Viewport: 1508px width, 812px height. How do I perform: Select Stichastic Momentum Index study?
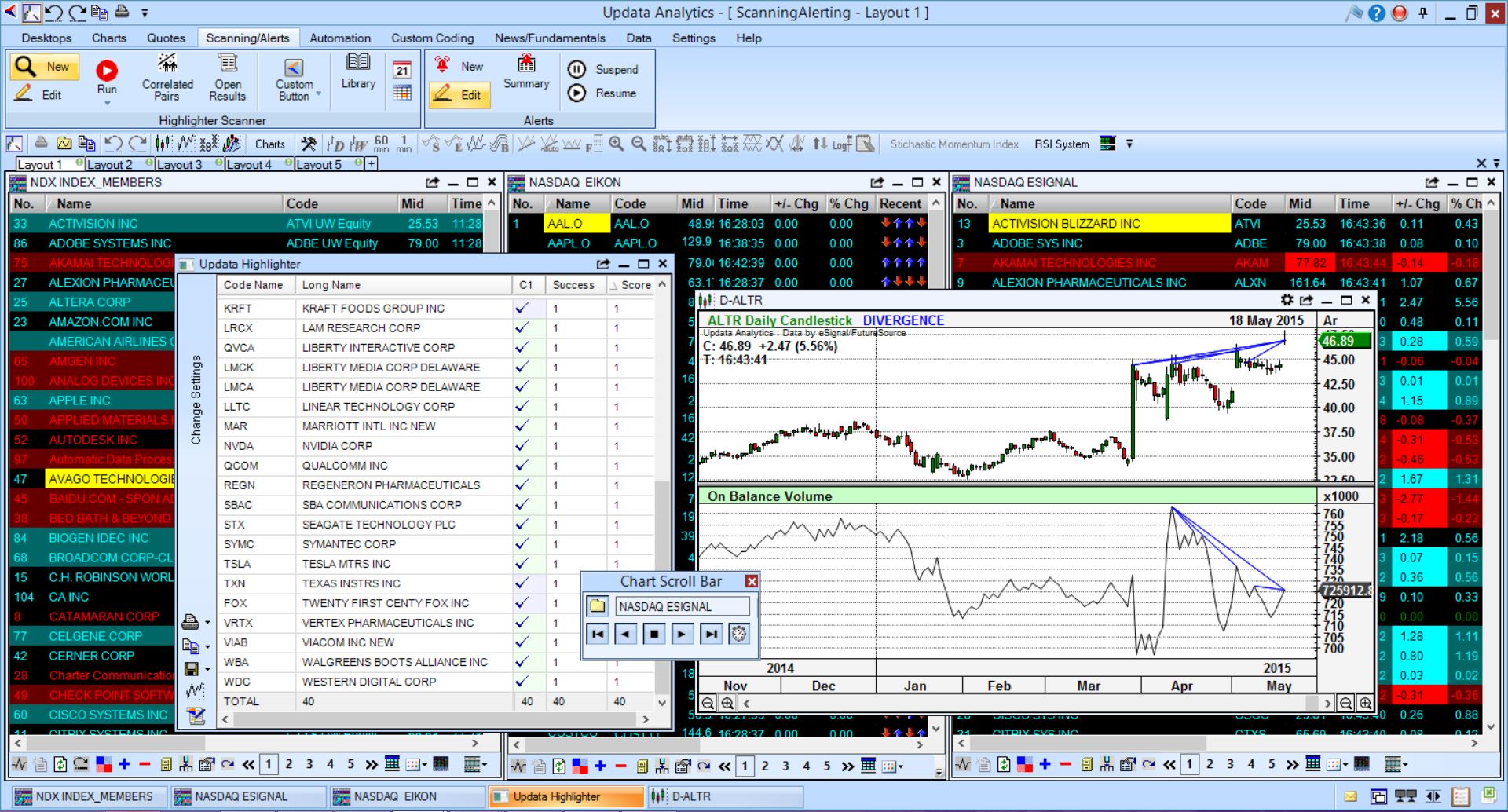(x=953, y=144)
